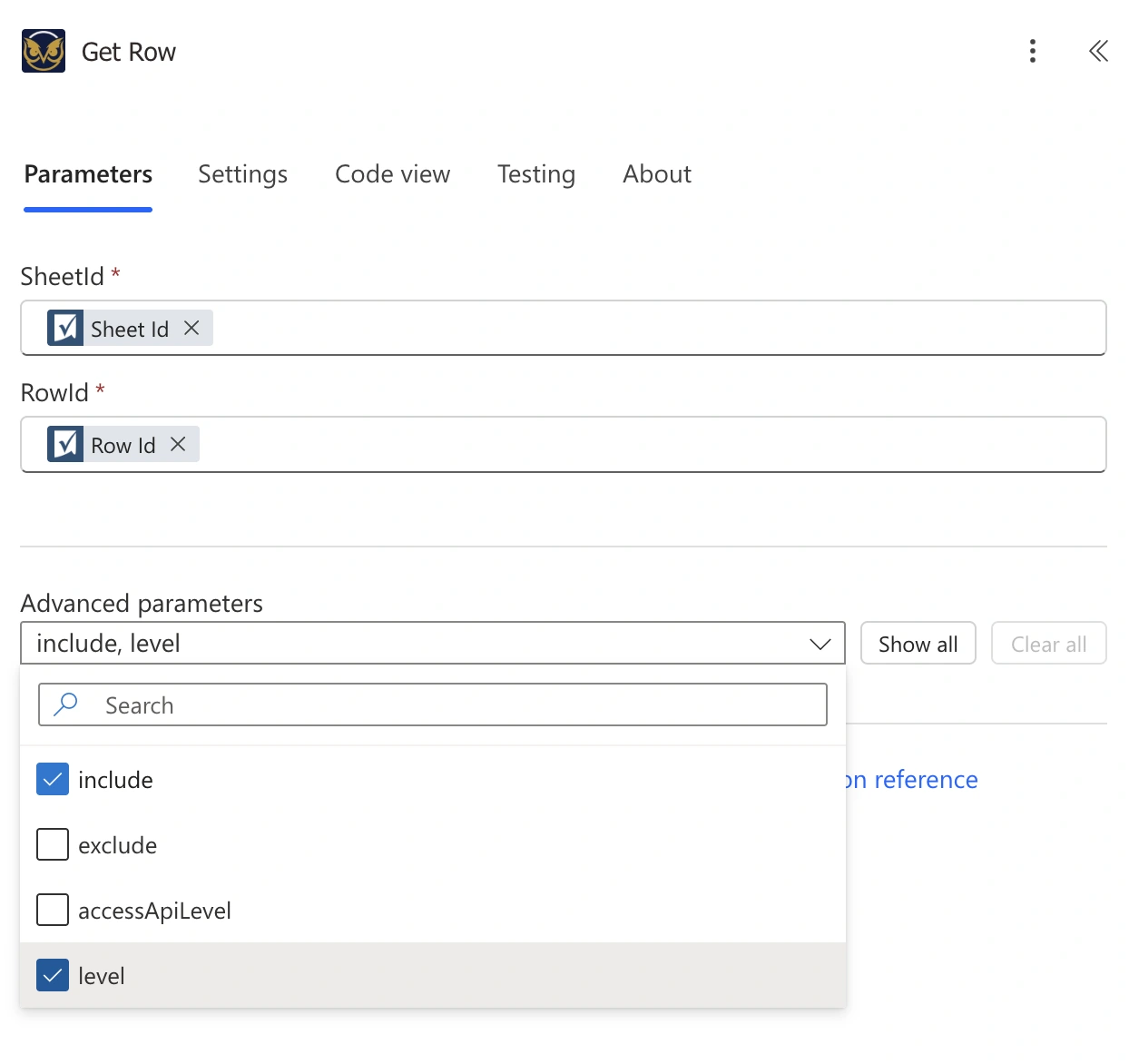Click the Show all button

(918, 644)
